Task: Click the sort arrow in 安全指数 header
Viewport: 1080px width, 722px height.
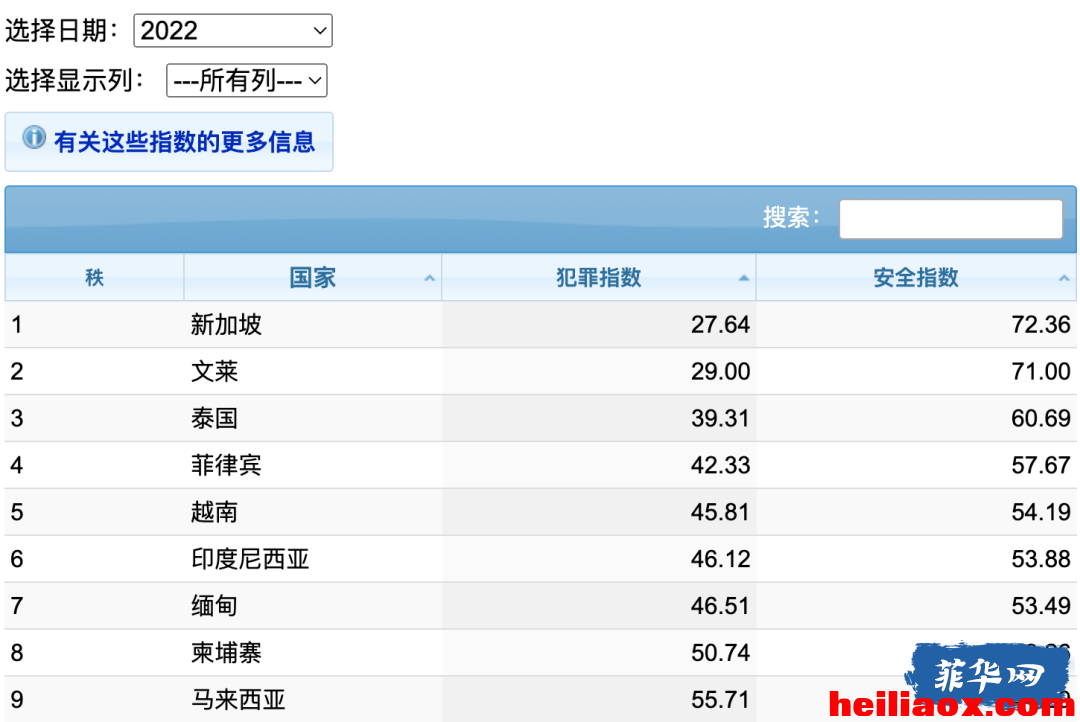Action: tap(1064, 278)
